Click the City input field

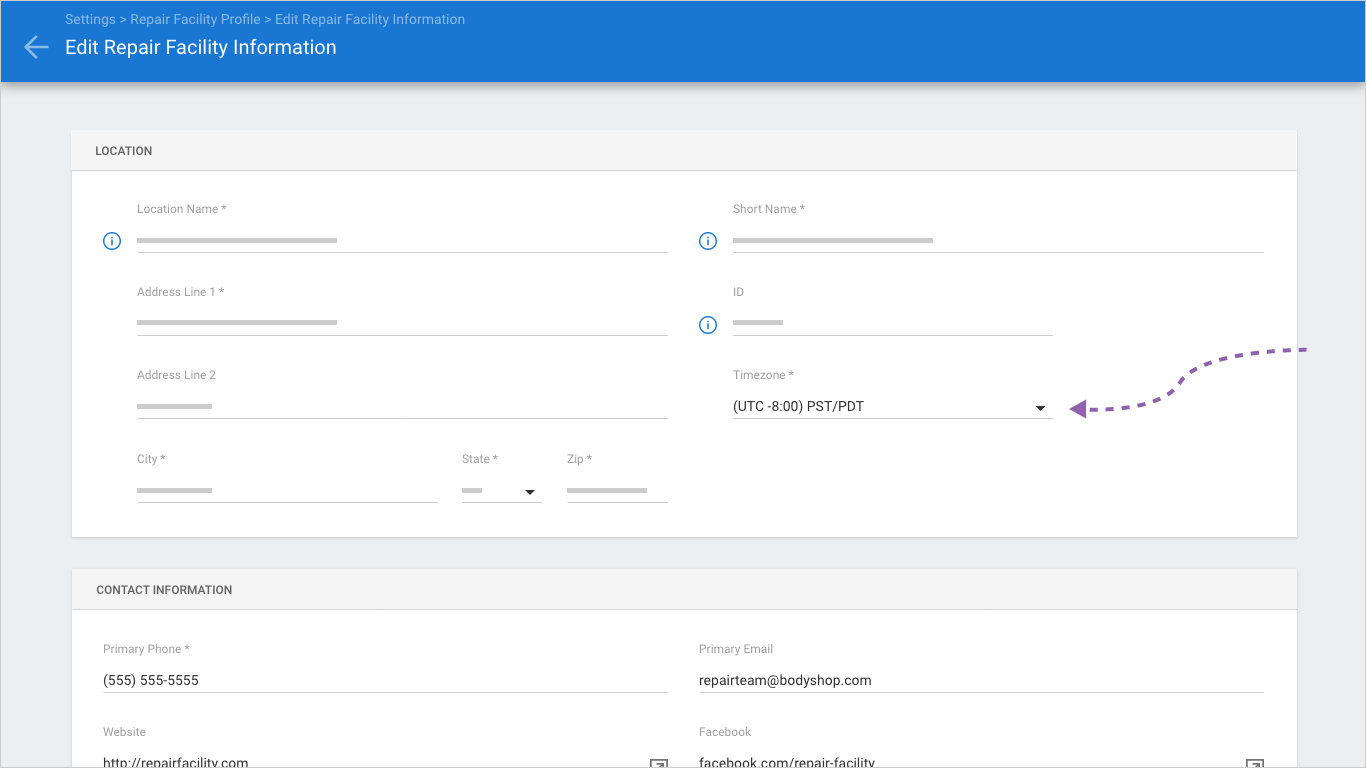tap(287, 491)
